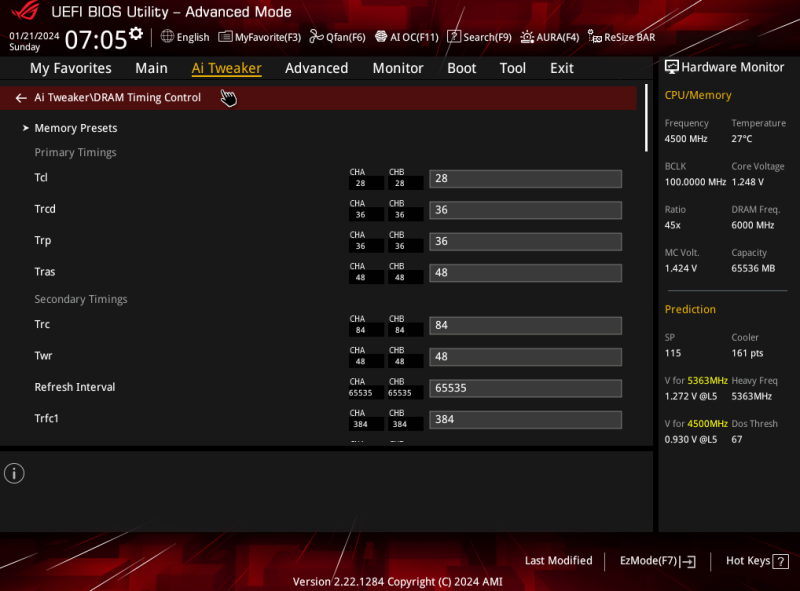
Task: Select the Twr setting label
Action: (x=43, y=356)
